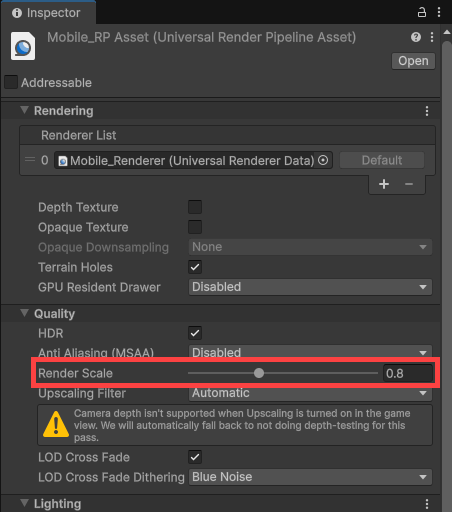The width and height of the screenshot is (452, 512).
Task: Click the Render Scale label
Action: coord(75,373)
